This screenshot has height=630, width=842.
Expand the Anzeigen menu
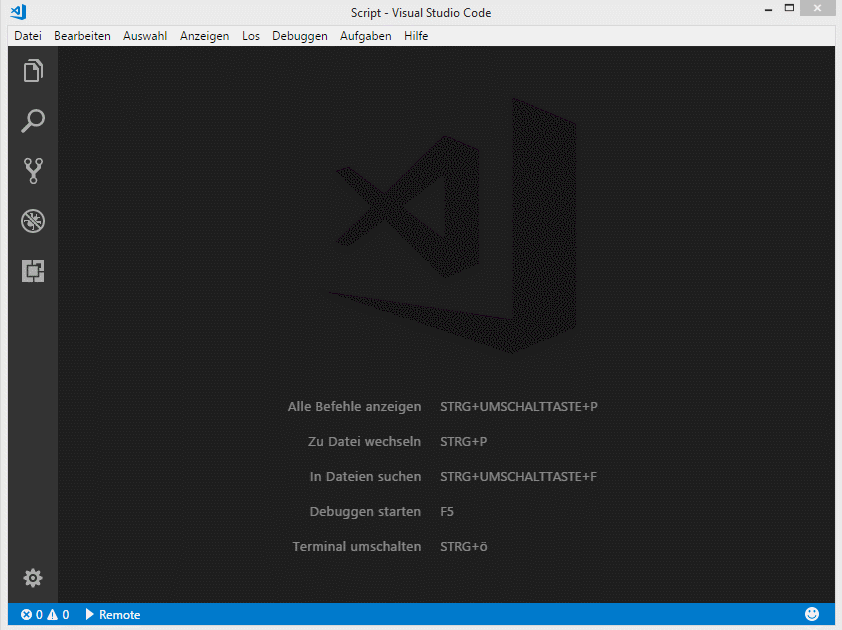click(x=204, y=36)
